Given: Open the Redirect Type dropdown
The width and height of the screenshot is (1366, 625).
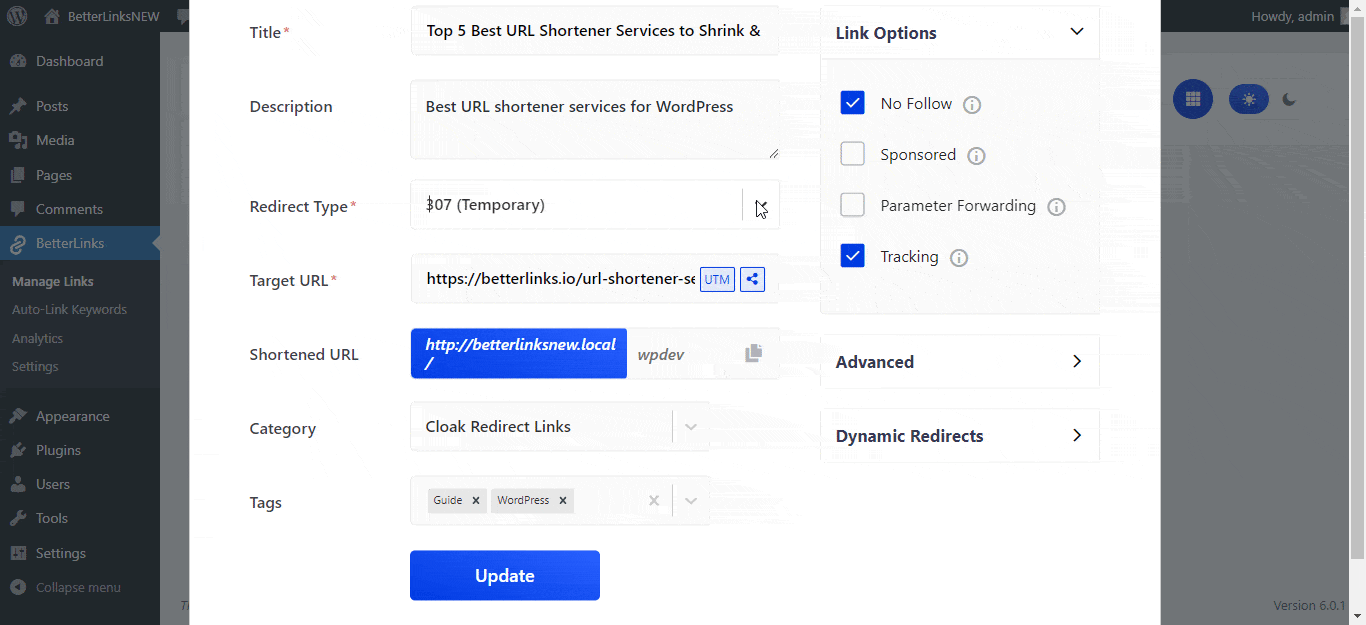Looking at the screenshot, I should coord(760,205).
